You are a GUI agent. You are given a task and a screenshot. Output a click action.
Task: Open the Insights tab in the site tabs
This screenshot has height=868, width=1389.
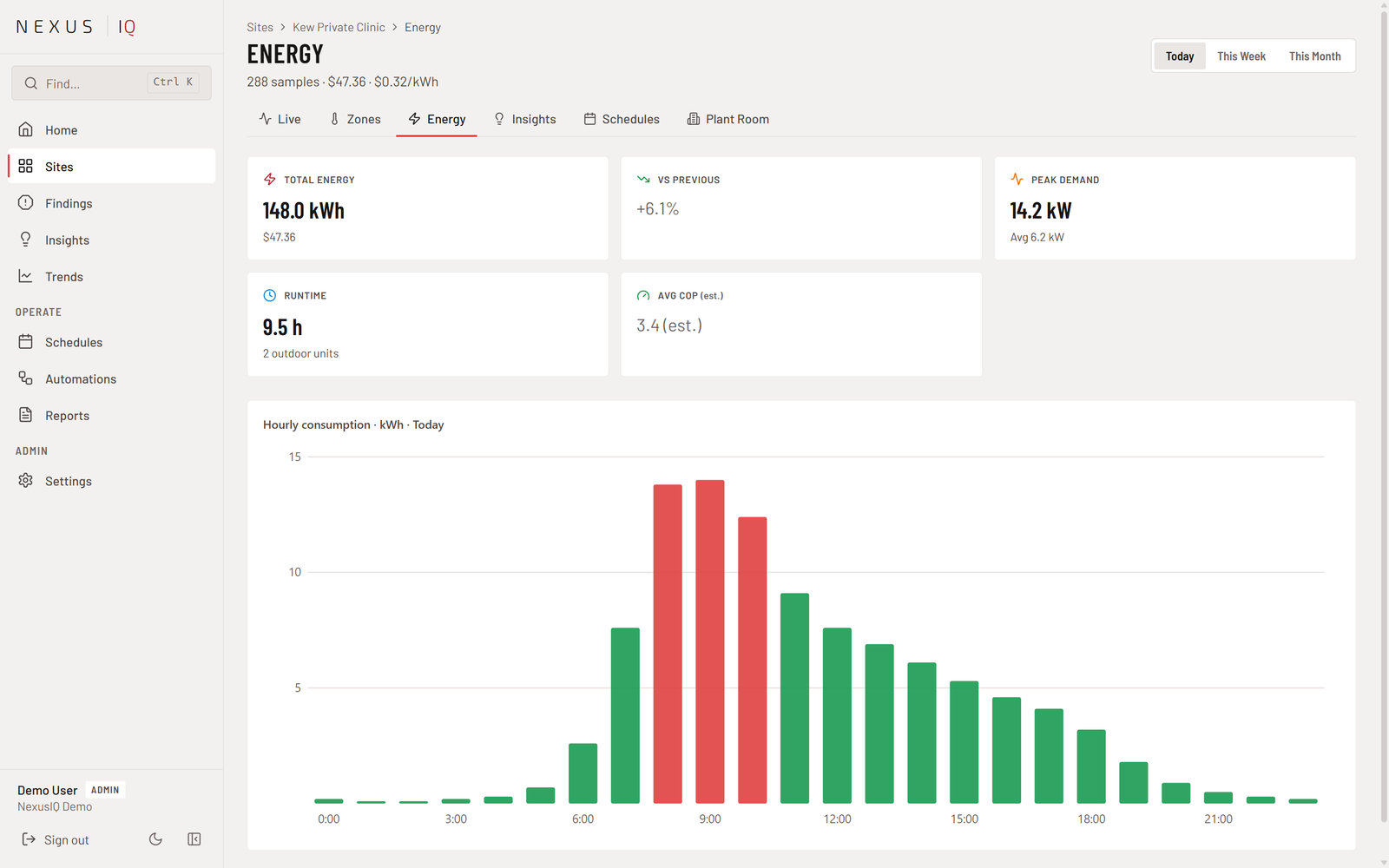(524, 120)
